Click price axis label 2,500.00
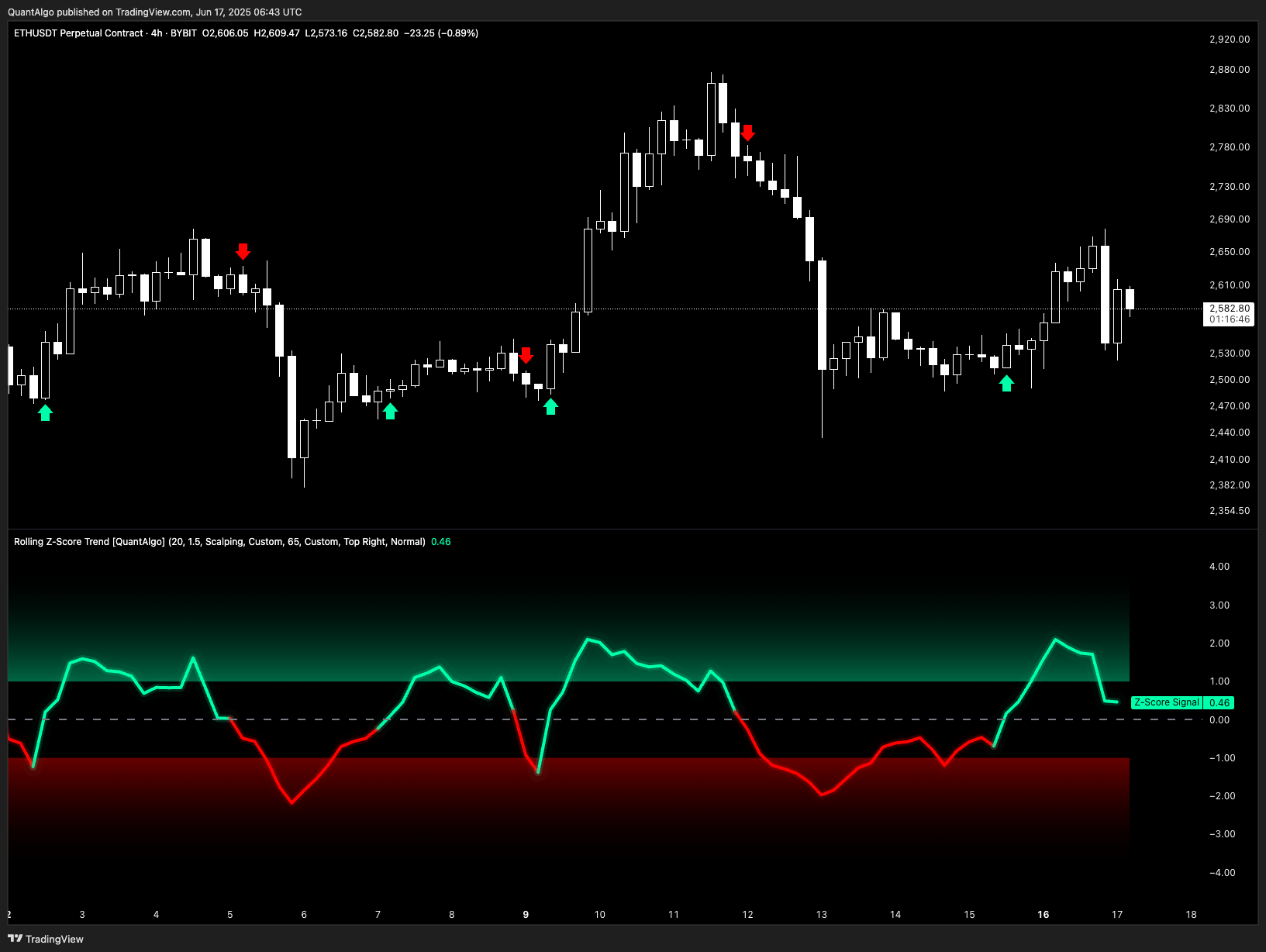The height and width of the screenshot is (952, 1266). pos(1230,379)
